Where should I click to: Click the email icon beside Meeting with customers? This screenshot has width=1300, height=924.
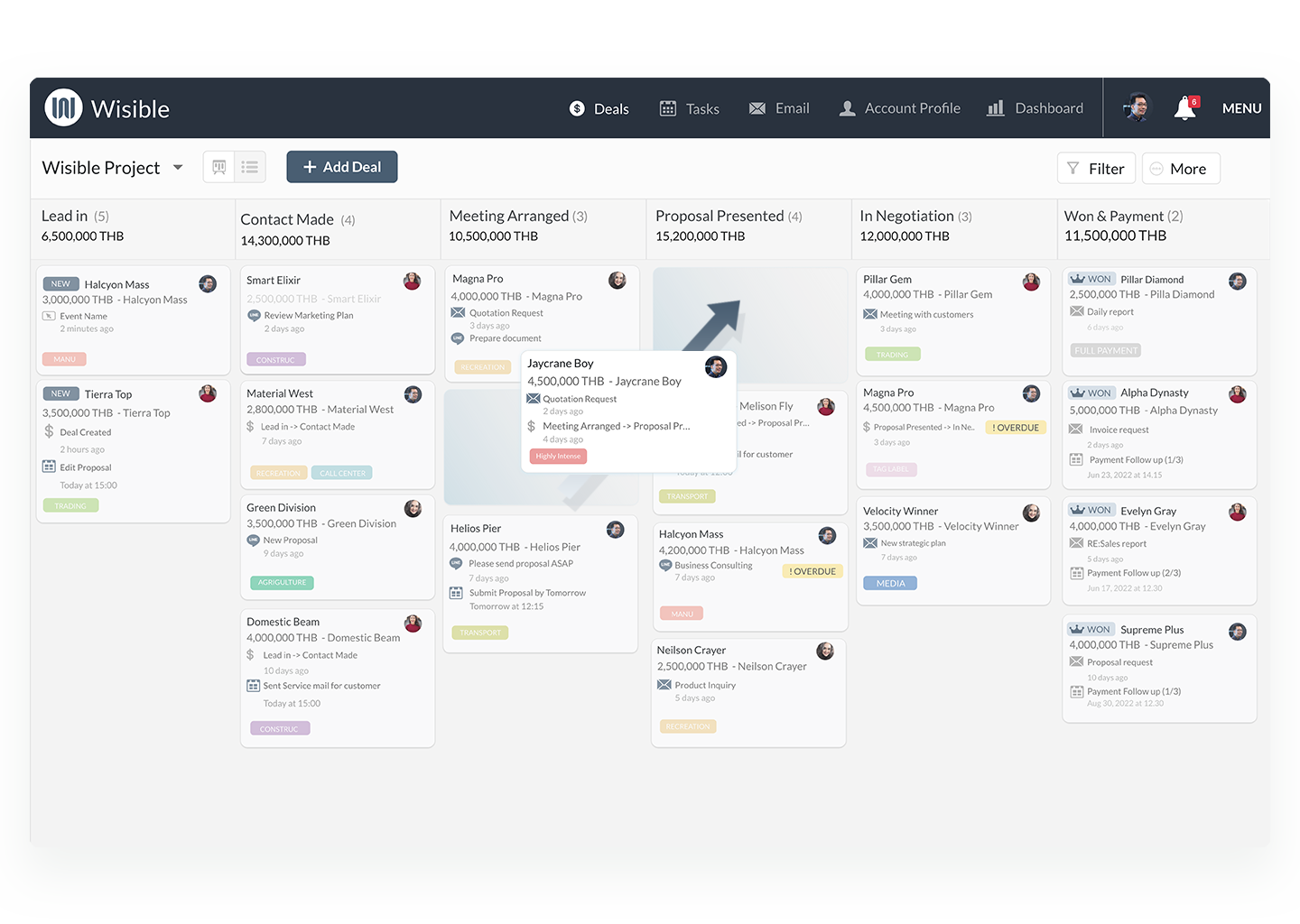click(870, 314)
